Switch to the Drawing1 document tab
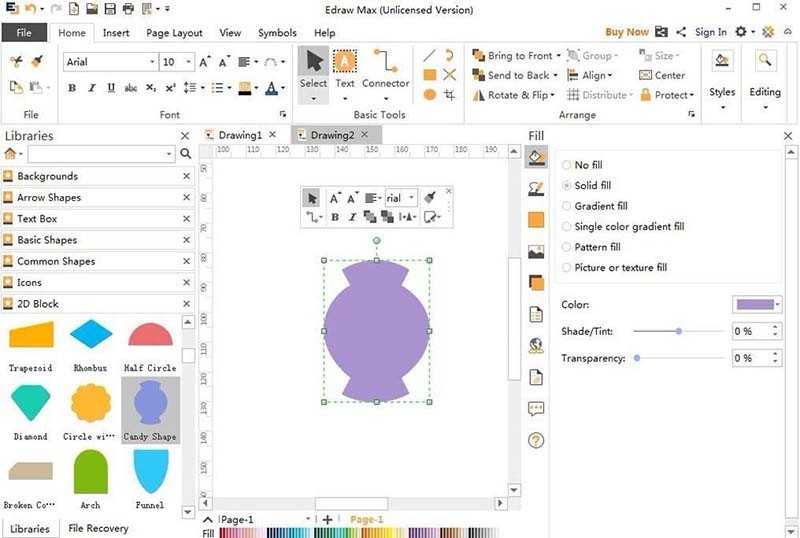This screenshot has width=800, height=538. point(240,135)
